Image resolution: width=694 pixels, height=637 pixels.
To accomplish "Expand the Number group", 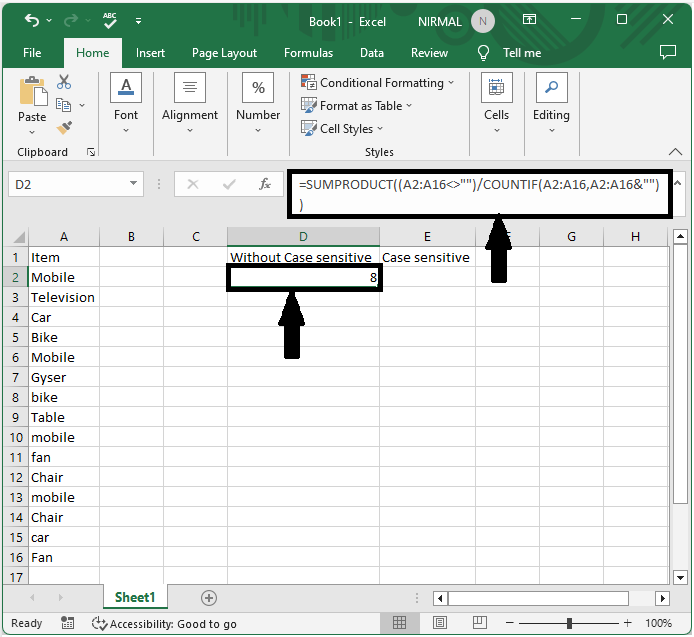I will coord(258,103).
